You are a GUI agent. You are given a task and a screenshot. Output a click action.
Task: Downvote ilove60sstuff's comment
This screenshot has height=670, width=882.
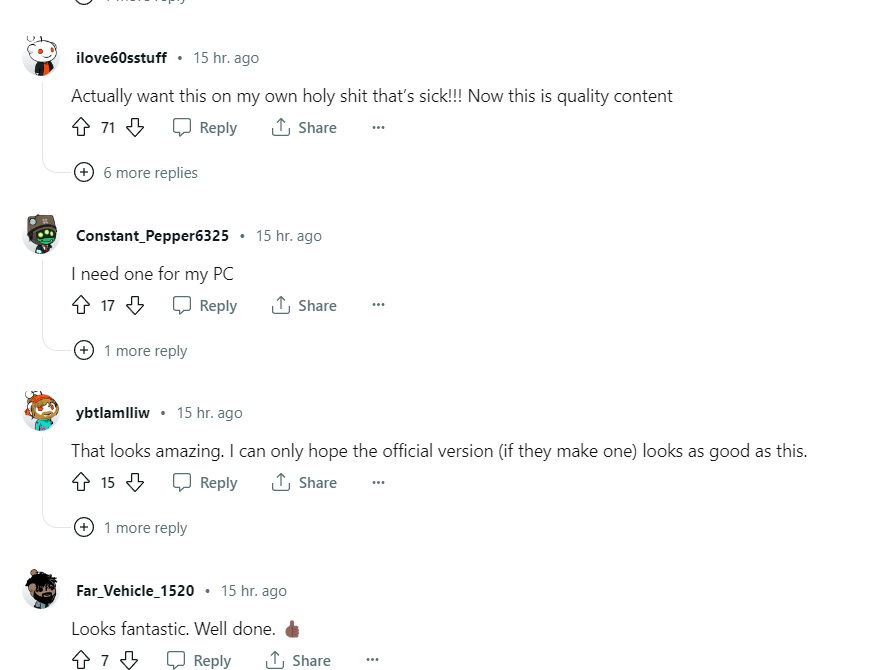click(x=135, y=128)
